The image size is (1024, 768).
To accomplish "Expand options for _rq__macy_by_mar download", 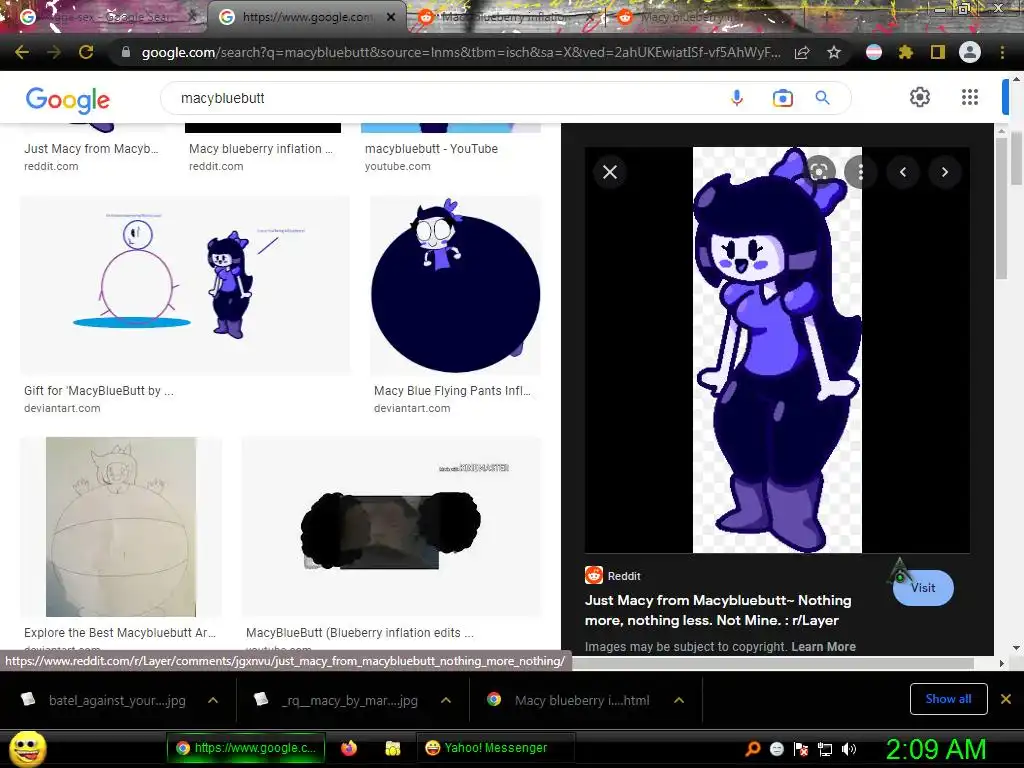I will click(446, 700).
